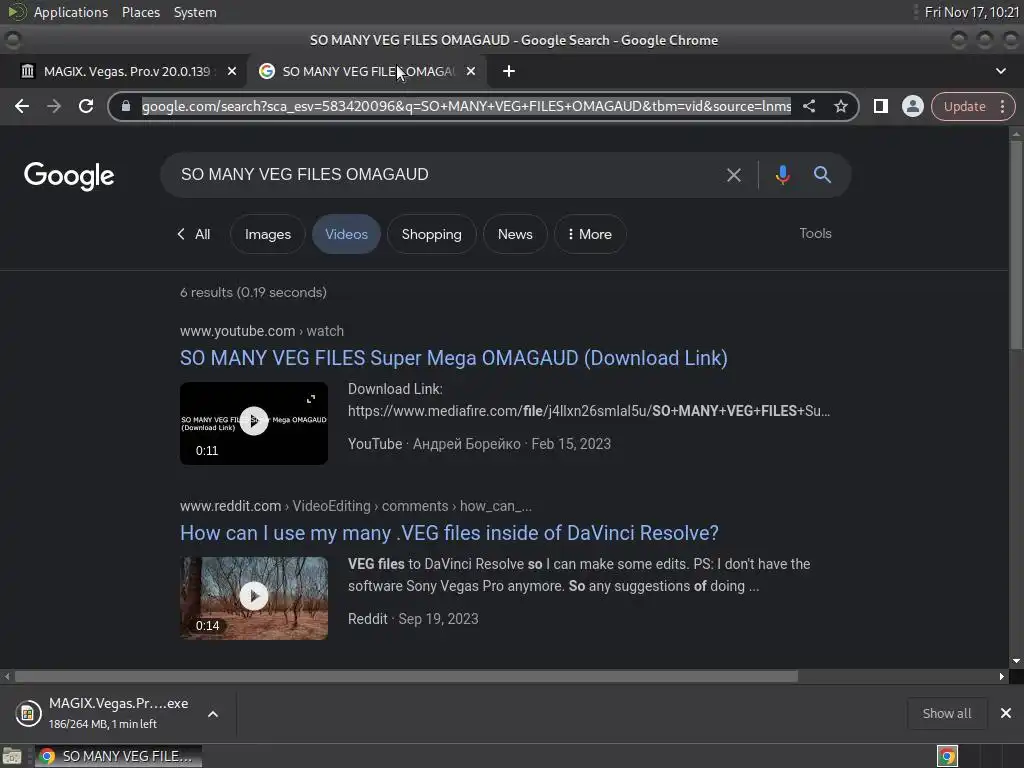Open the MAGIX.Vegas.Pr exe download item
This screenshot has height=768, width=1024.
click(102, 713)
